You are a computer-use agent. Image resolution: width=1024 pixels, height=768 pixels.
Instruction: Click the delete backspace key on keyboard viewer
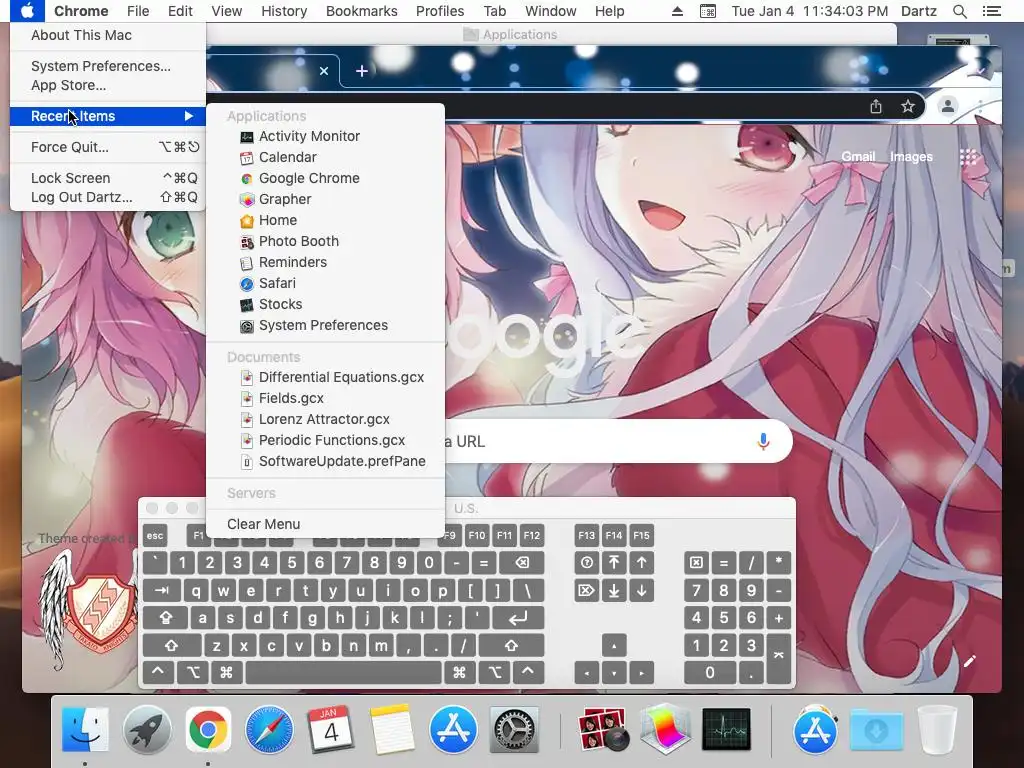522,563
